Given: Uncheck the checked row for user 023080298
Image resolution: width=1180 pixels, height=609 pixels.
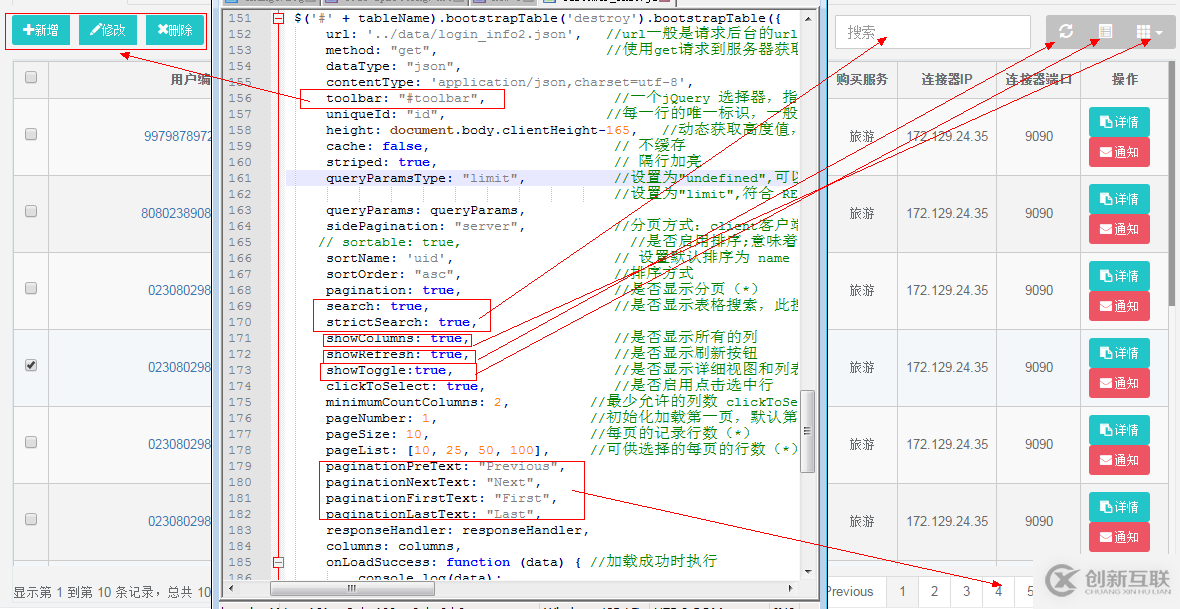Looking at the screenshot, I should coord(30,365).
